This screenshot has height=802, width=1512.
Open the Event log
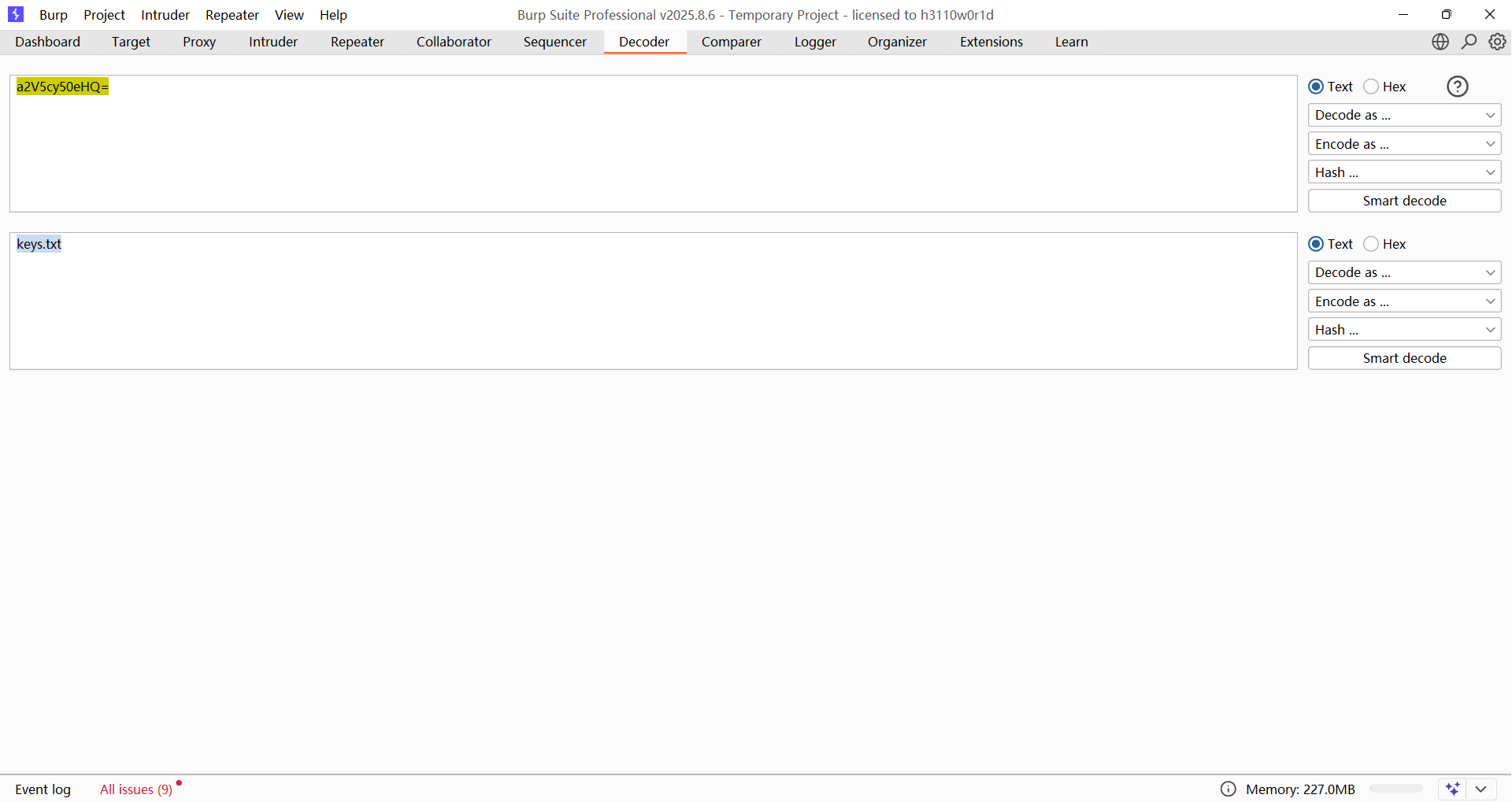coord(43,789)
